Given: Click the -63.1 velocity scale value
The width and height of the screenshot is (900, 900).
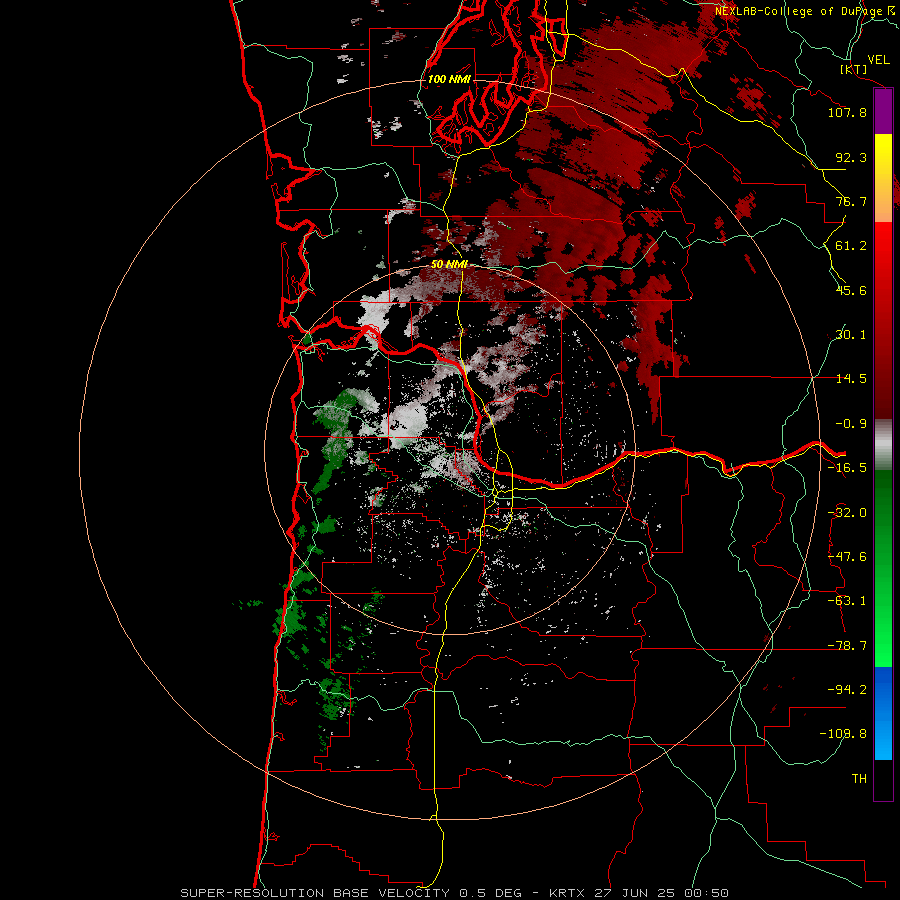Looking at the screenshot, I should click(847, 601).
